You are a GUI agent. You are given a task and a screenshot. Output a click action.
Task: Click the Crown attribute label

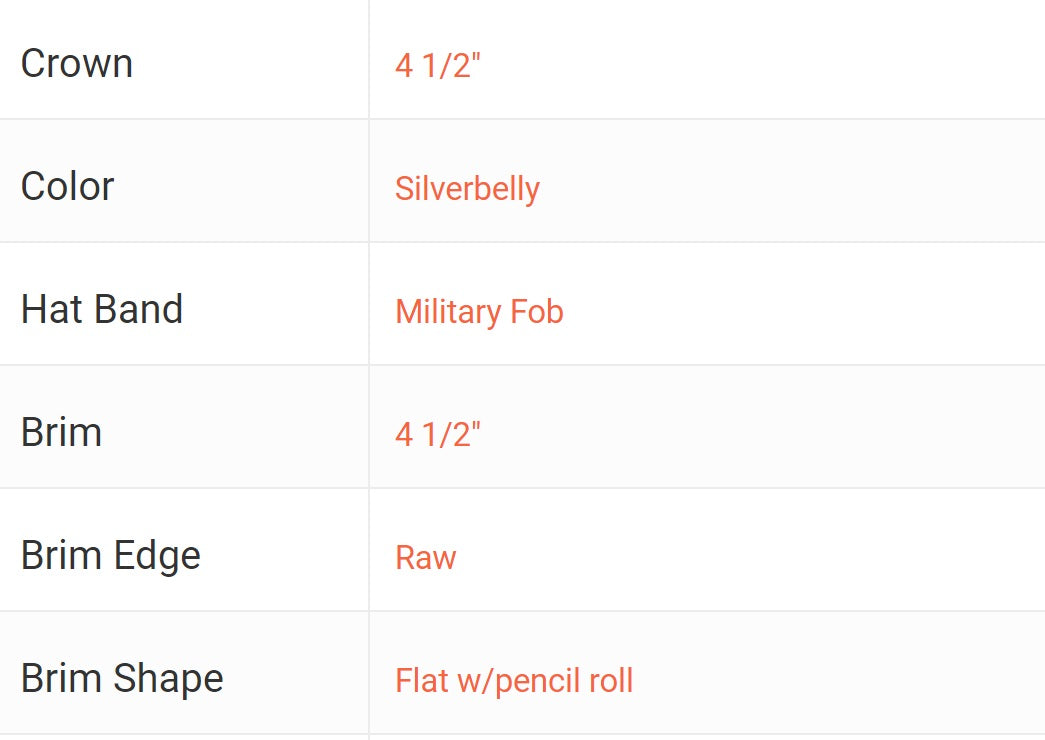(x=77, y=64)
